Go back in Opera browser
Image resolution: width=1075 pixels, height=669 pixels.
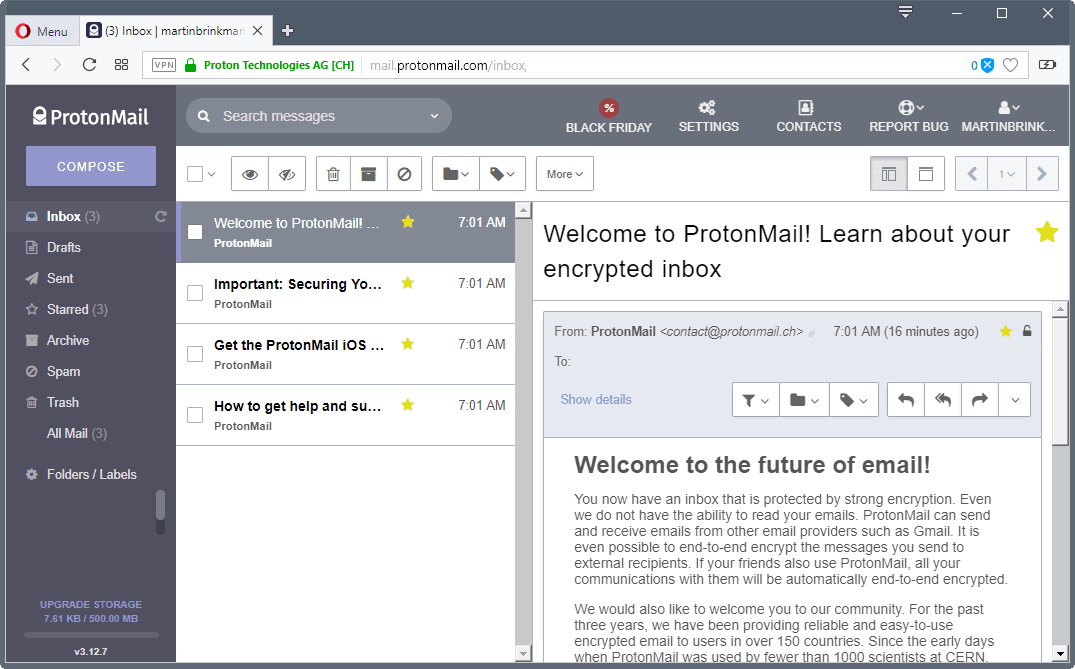point(26,65)
